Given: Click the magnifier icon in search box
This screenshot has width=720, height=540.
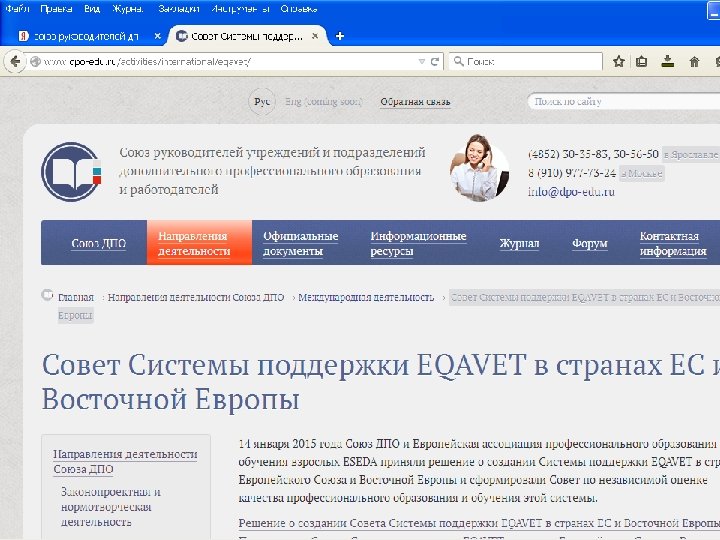Looking at the screenshot, I should 458,61.
